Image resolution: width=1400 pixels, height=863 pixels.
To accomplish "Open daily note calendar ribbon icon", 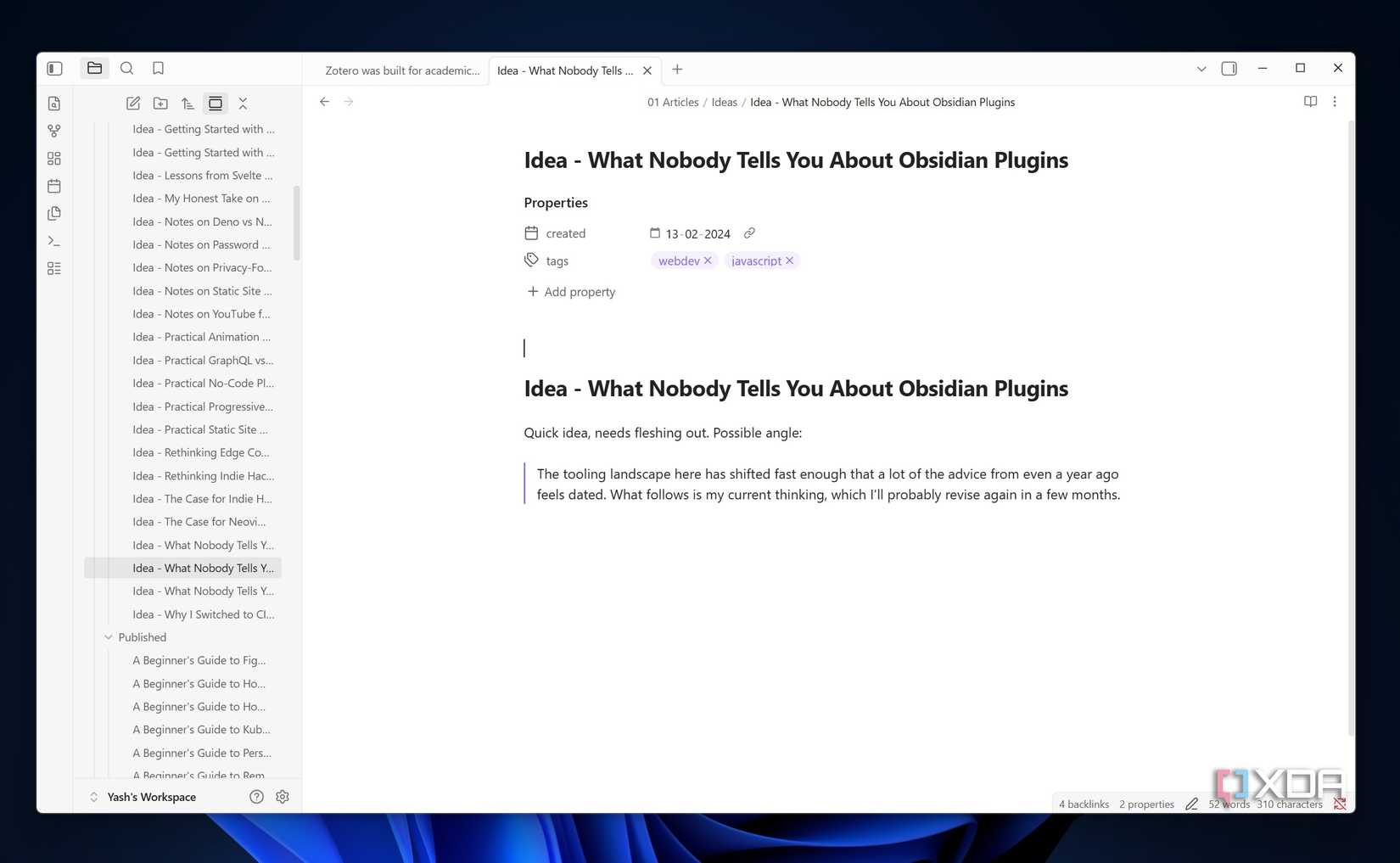I will click(54, 186).
